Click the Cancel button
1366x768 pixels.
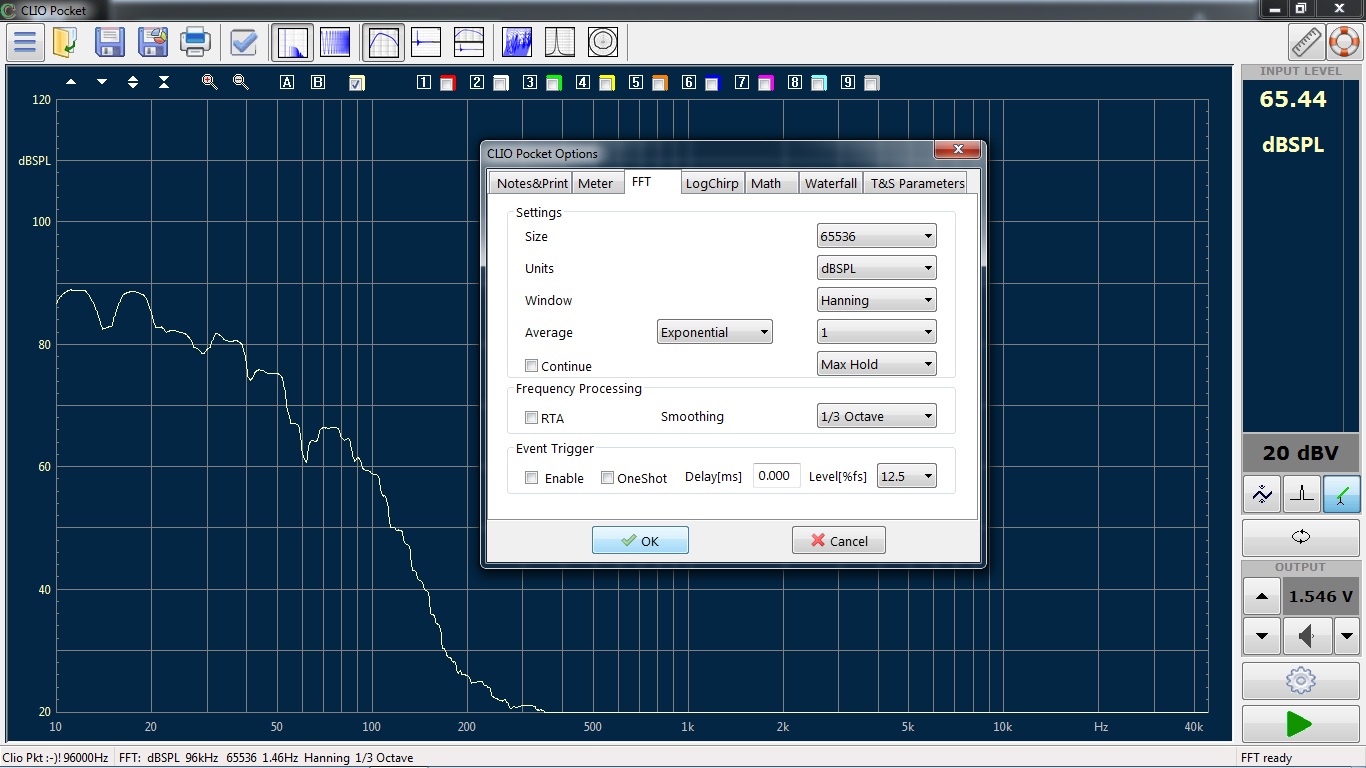(x=839, y=540)
